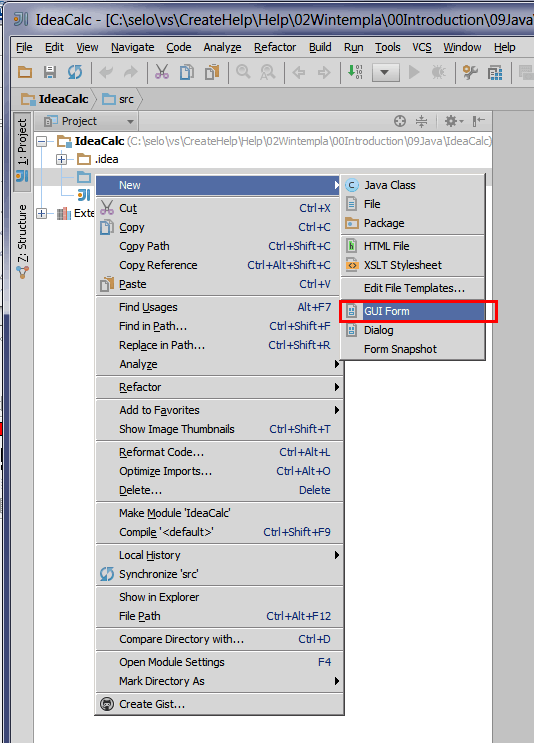
Task: Choose XSLT Stylesheet from New submenu
Action: [x=413, y=265]
